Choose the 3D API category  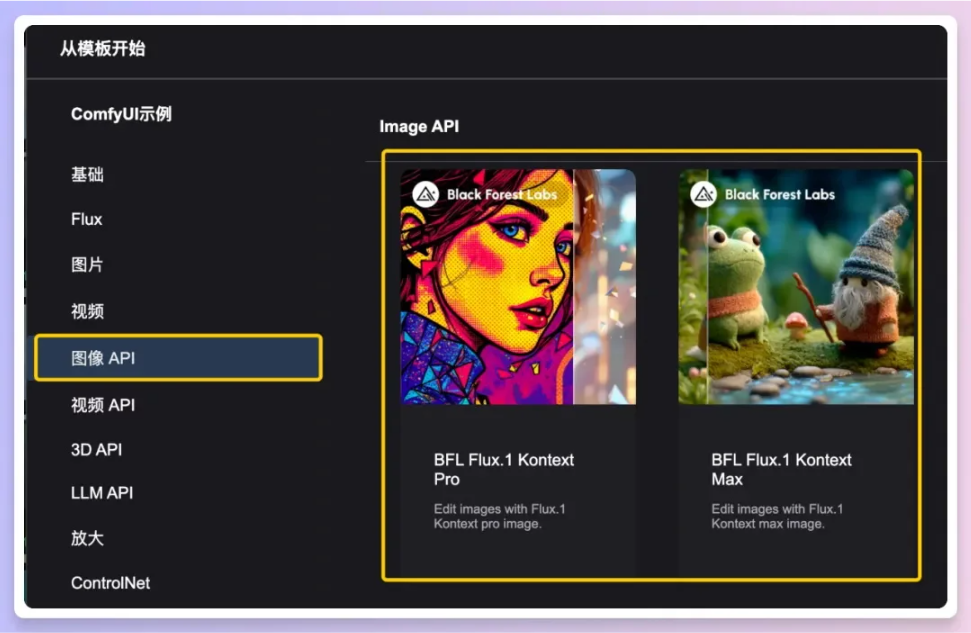pos(97,450)
